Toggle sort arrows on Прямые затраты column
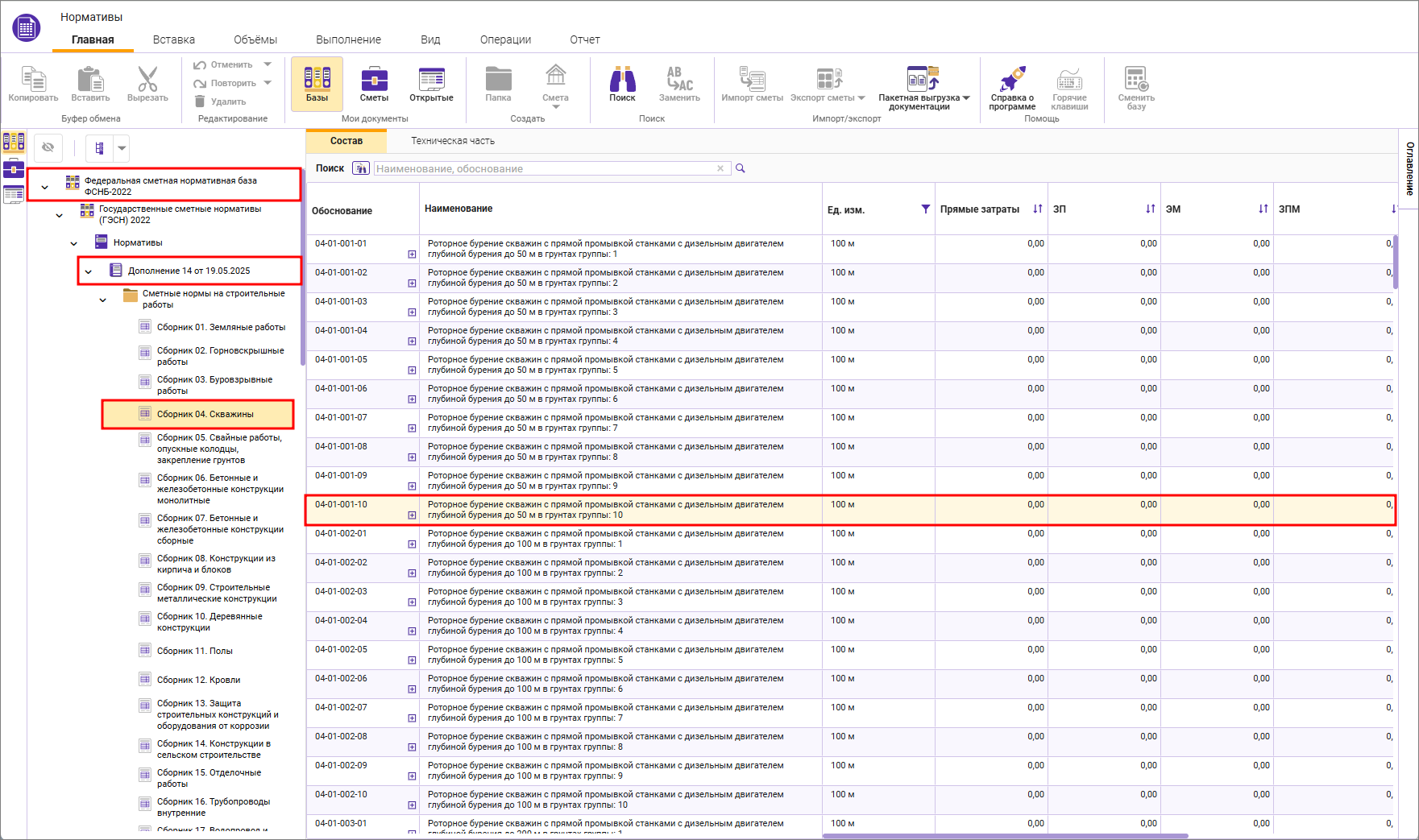 click(1037, 209)
